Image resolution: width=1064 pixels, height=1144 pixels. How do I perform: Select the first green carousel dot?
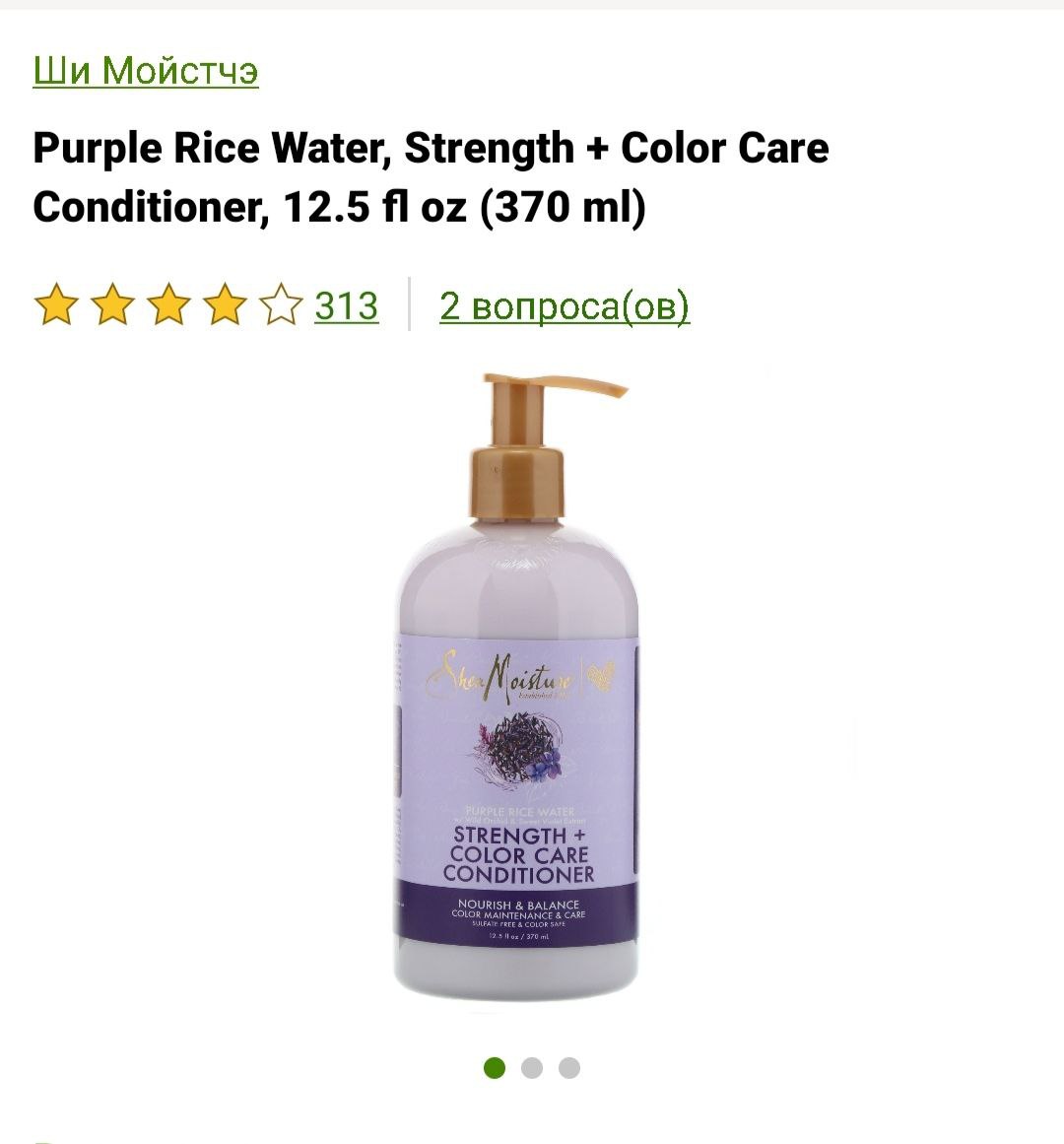[x=495, y=1068]
